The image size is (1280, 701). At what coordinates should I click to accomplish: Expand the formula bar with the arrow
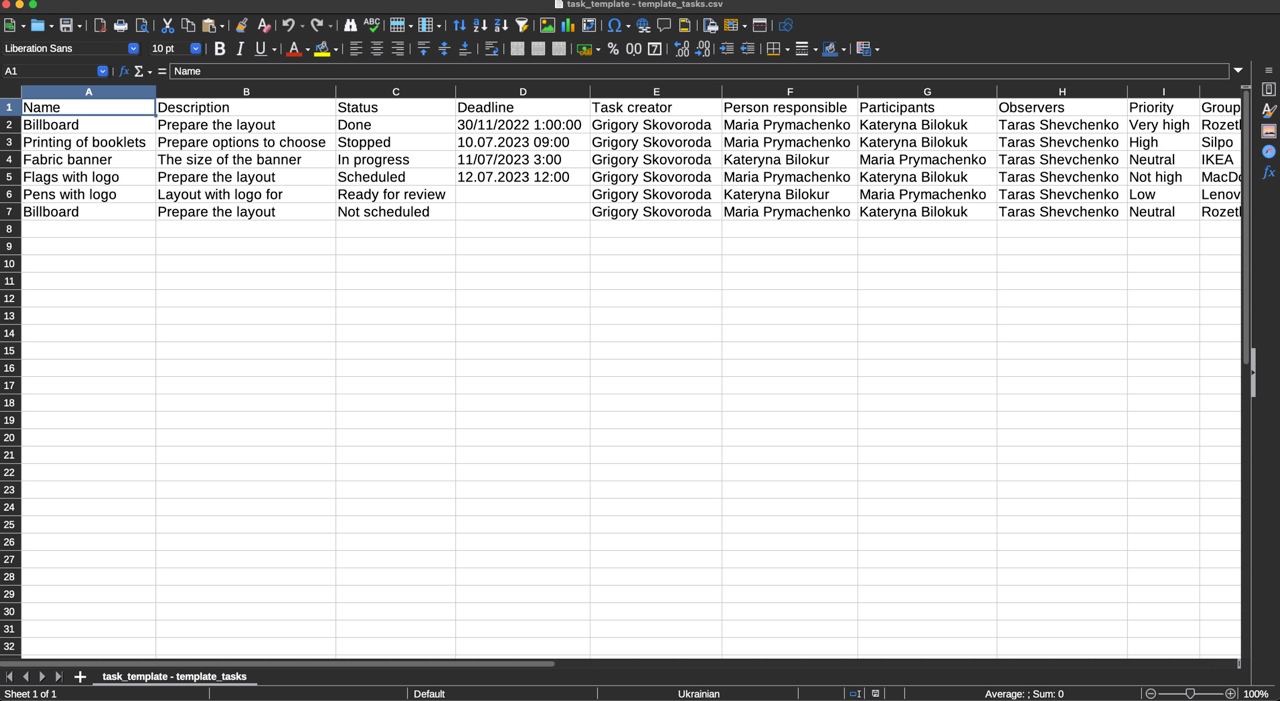[1238, 71]
